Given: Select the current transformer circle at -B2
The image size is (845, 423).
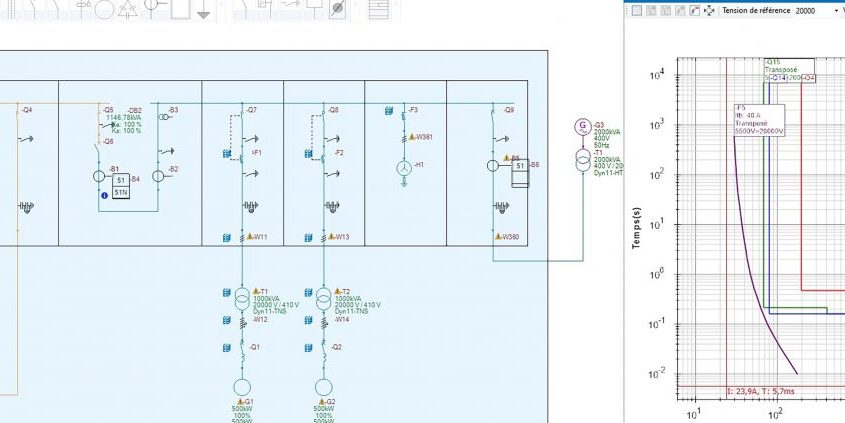Looking at the screenshot, I should [158, 176].
